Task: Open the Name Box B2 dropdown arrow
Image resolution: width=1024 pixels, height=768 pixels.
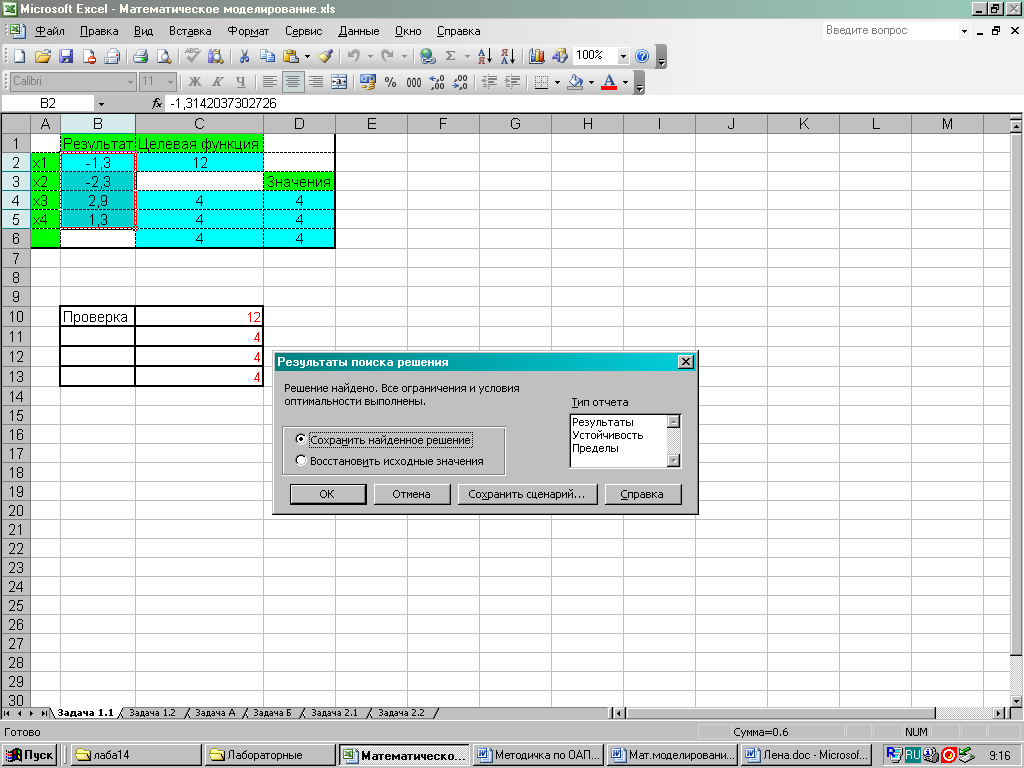Action: (101, 103)
